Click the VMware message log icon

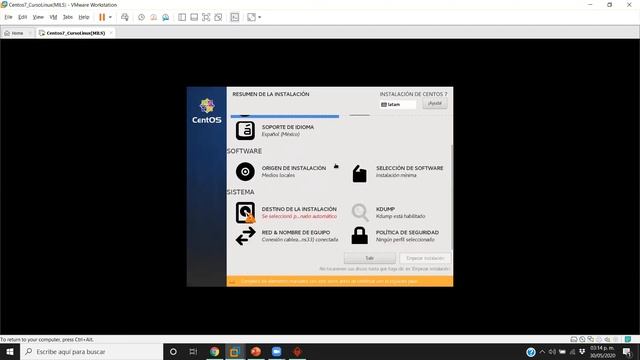628,339
